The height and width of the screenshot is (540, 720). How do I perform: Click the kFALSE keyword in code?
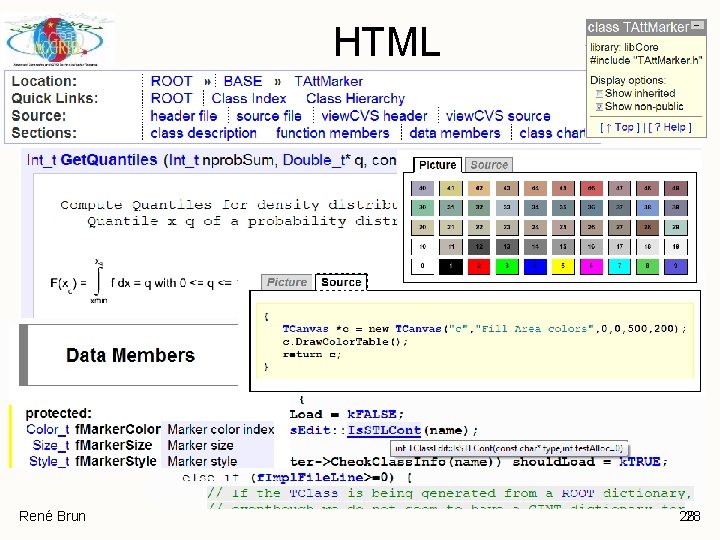point(372,414)
